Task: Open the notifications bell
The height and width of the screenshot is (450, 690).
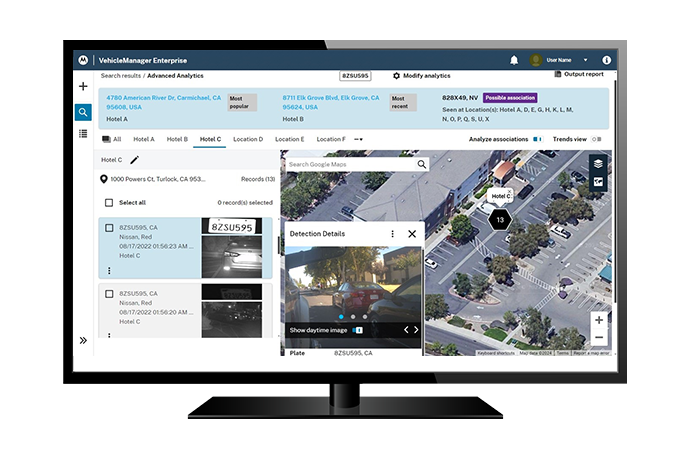Action: pos(514,60)
